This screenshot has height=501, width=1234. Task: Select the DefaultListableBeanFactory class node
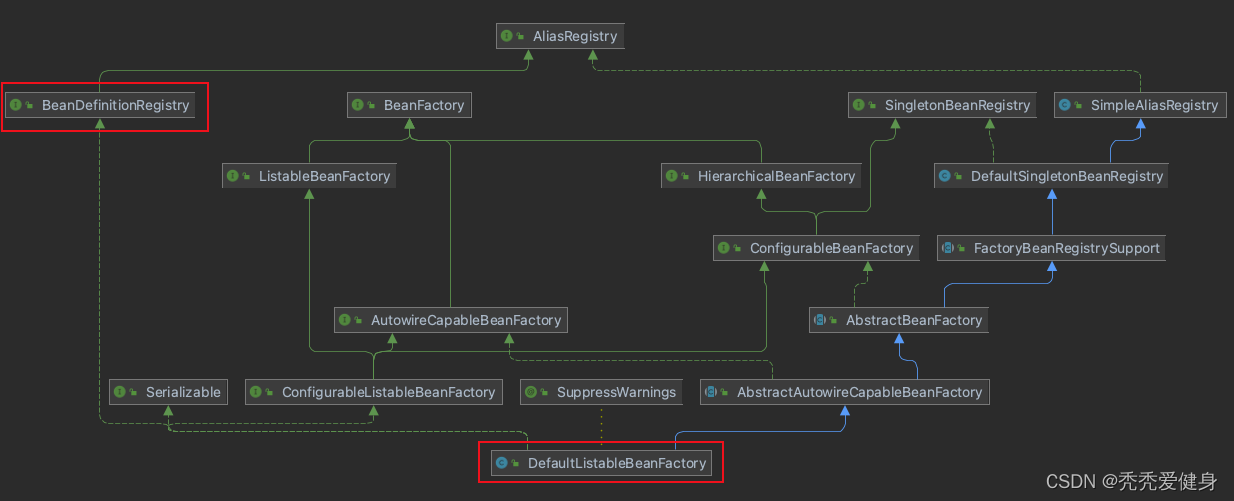tap(602, 463)
